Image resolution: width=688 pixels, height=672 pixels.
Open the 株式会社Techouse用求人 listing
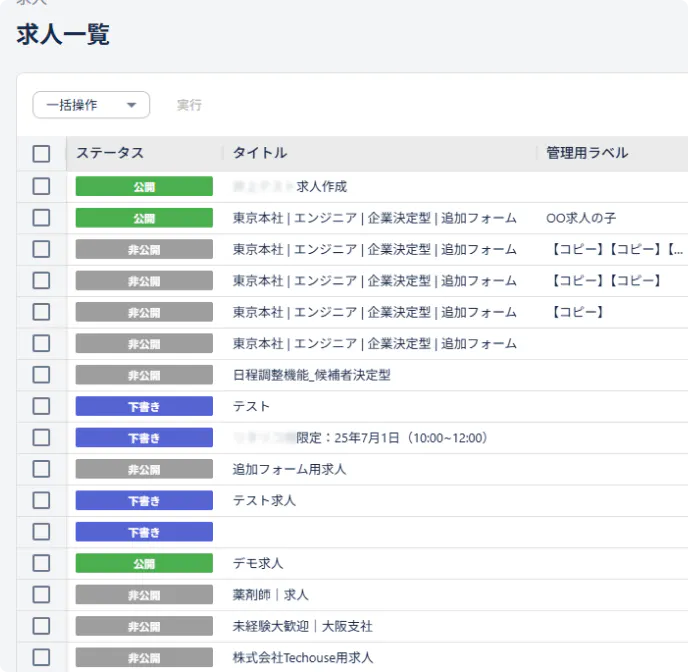coord(302,657)
